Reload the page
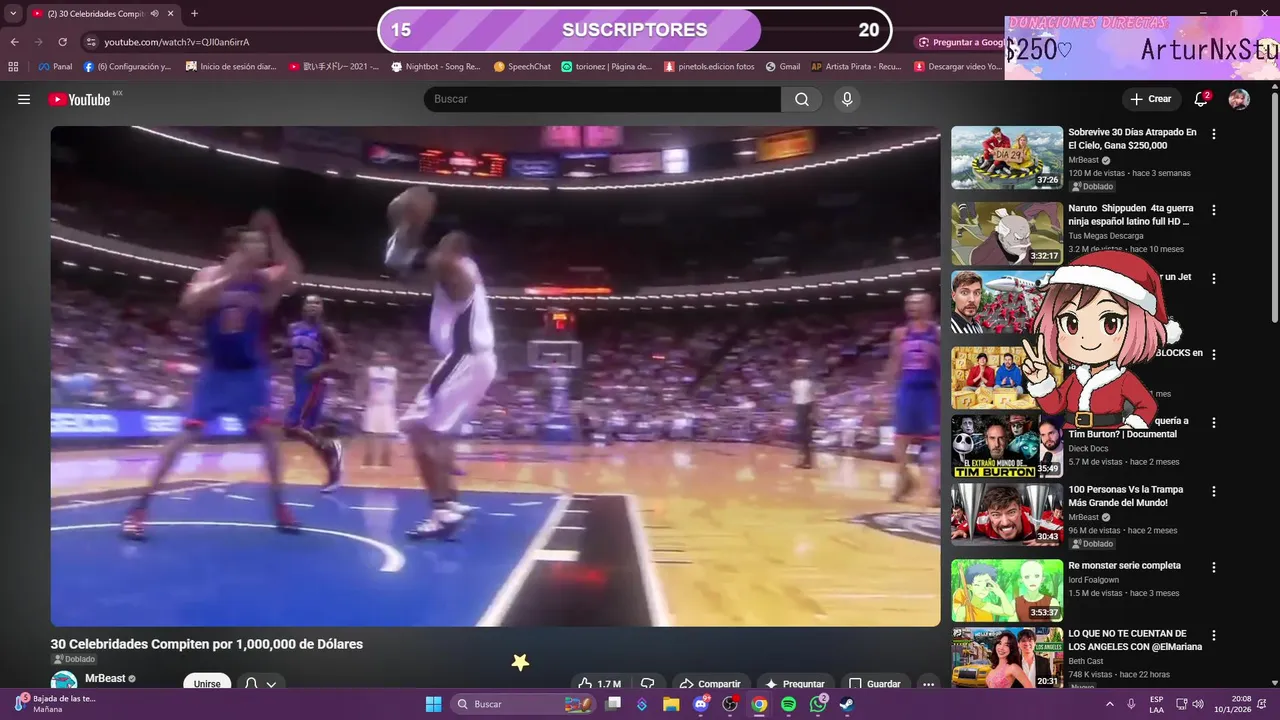 point(62,42)
